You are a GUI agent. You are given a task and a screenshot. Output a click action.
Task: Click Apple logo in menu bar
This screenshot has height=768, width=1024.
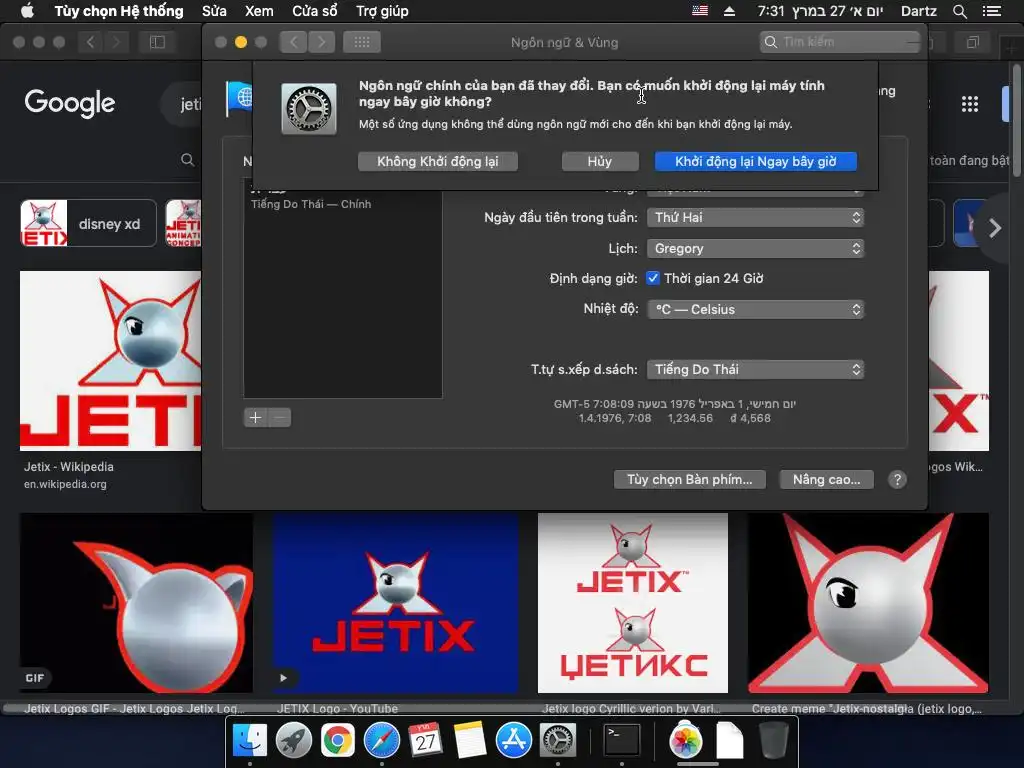click(27, 11)
